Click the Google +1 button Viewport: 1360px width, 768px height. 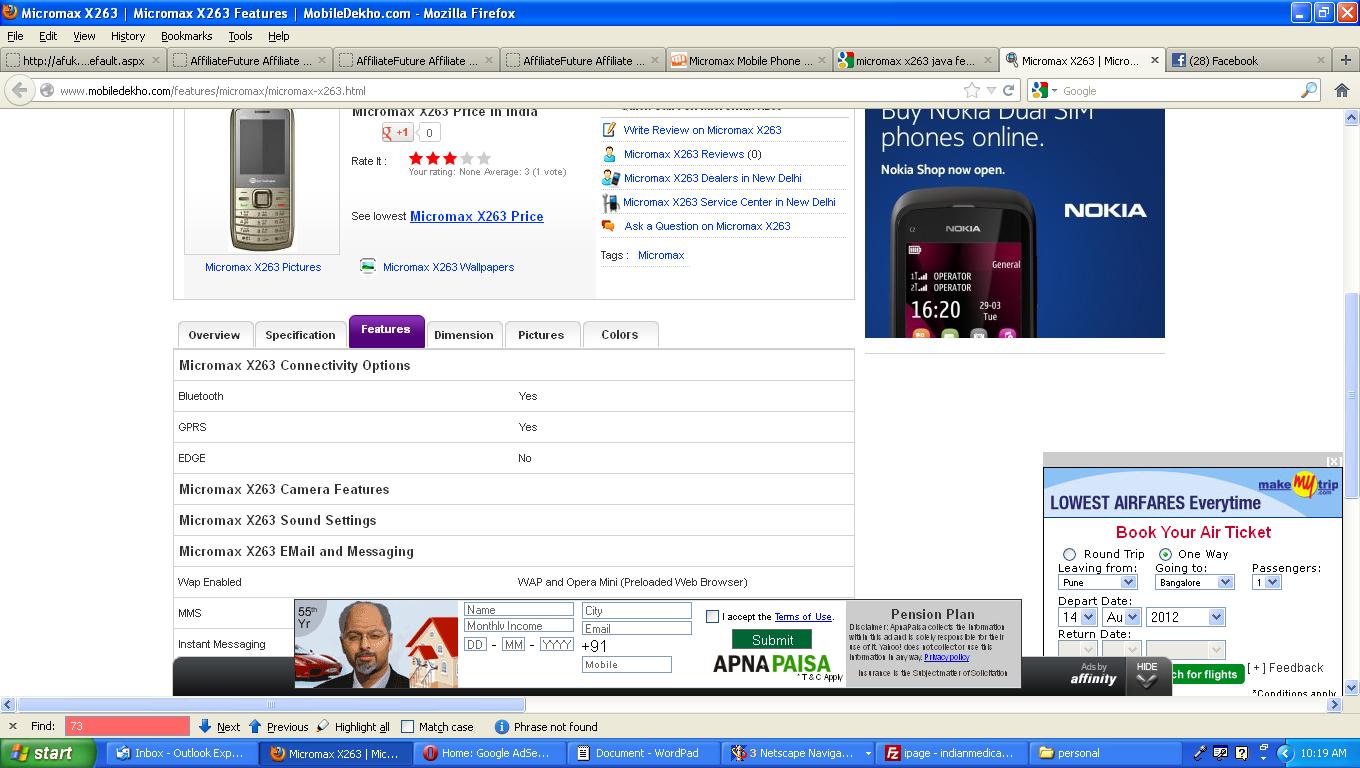click(x=397, y=132)
